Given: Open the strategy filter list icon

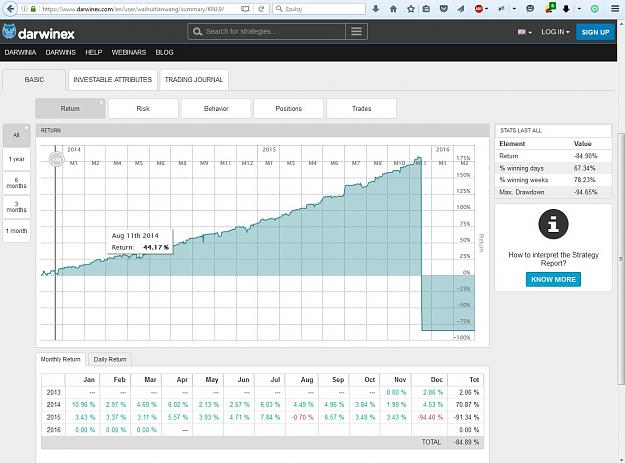Looking at the screenshot, I should point(356,31).
